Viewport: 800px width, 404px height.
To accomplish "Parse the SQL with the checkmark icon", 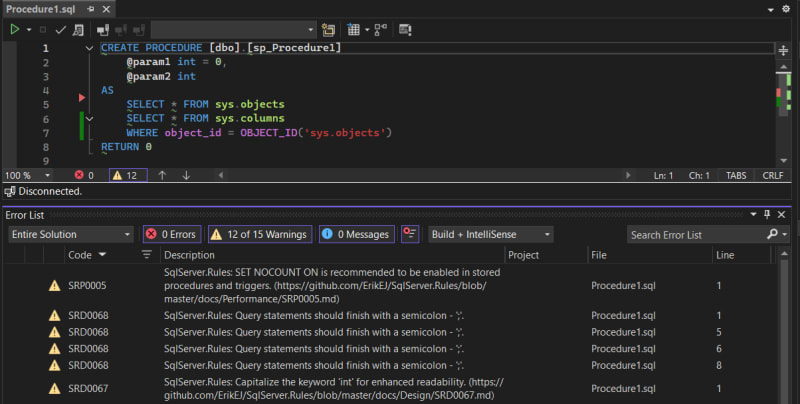I will click(60, 30).
